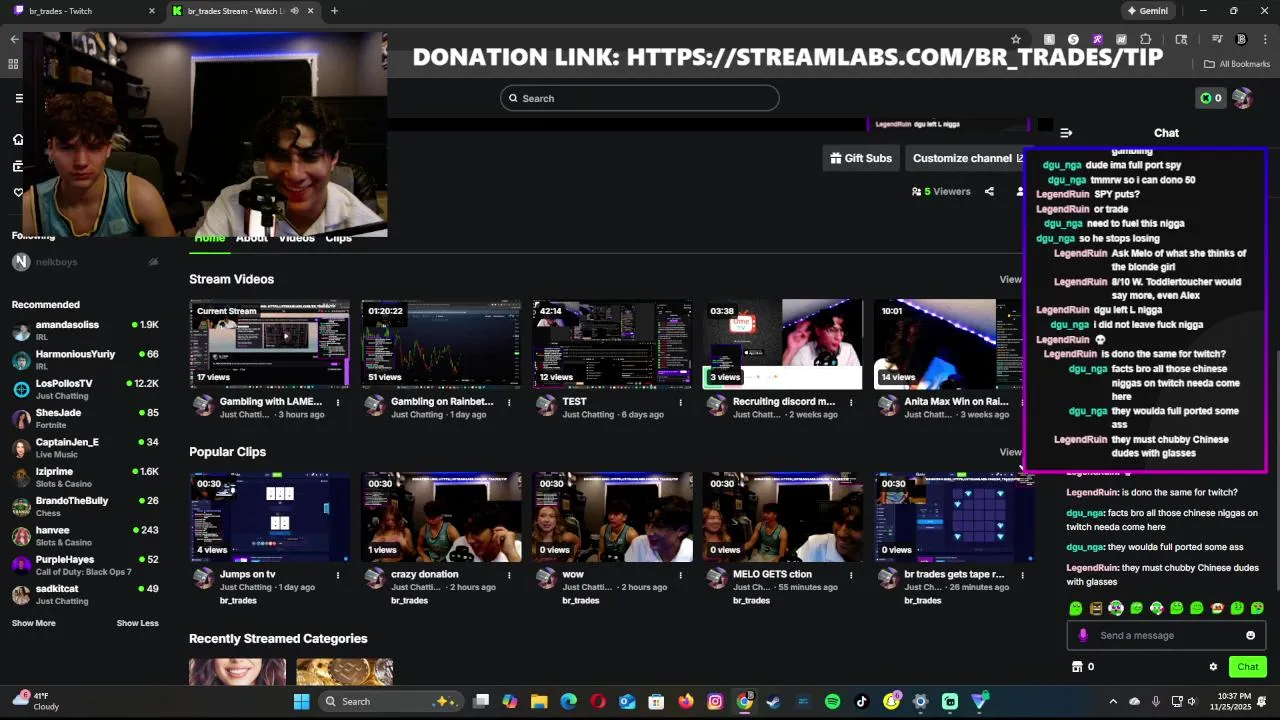The image size is (1280, 720).
Task: Open the Gambling on Rainbet video thumbnail
Action: tap(441, 343)
